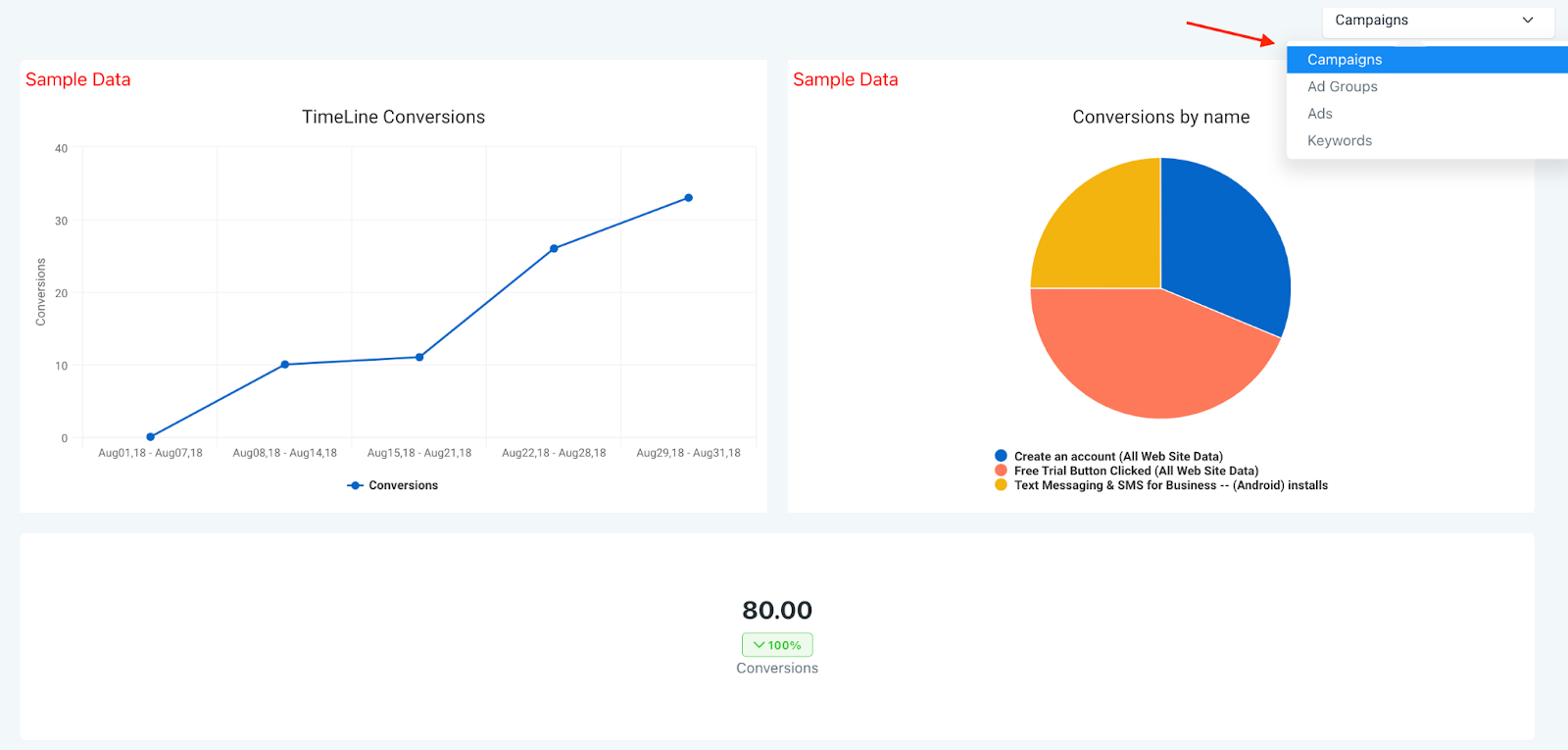Click the Aug15,18 - Aug21,18 data point
The height and width of the screenshot is (750, 1568).
click(x=419, y=357)
